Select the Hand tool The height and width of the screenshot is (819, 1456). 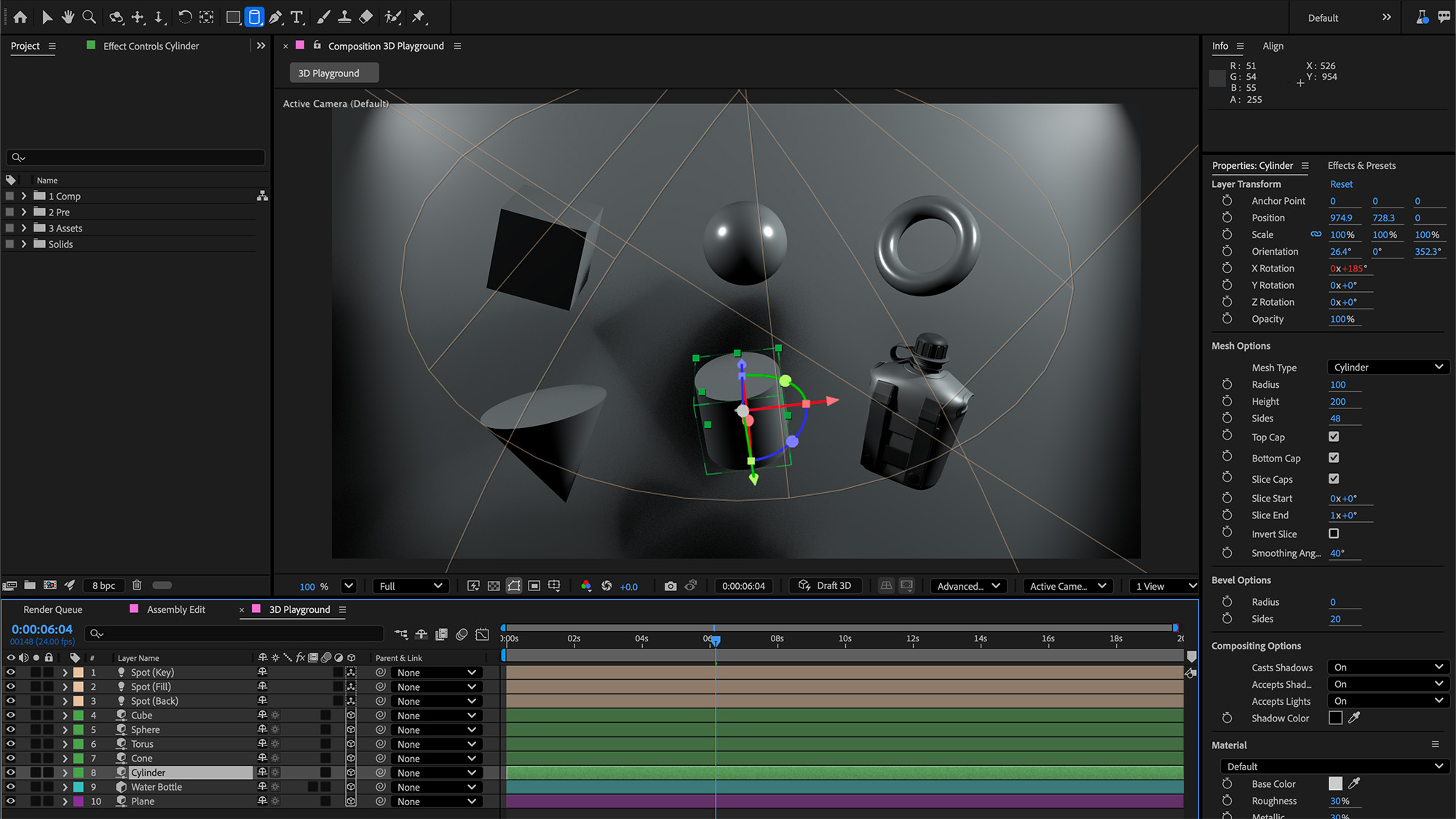point(68,17)
